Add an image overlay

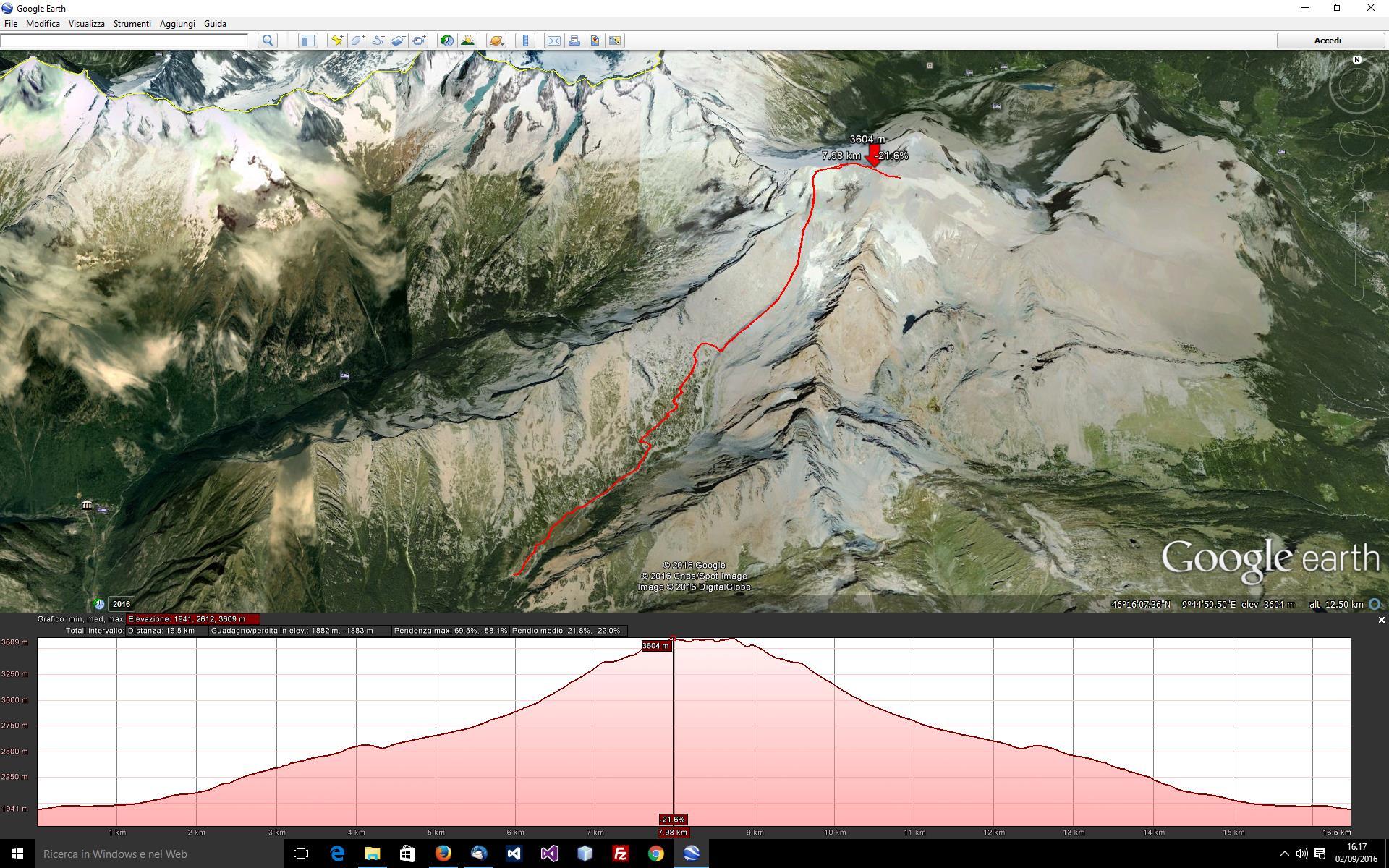399,41
